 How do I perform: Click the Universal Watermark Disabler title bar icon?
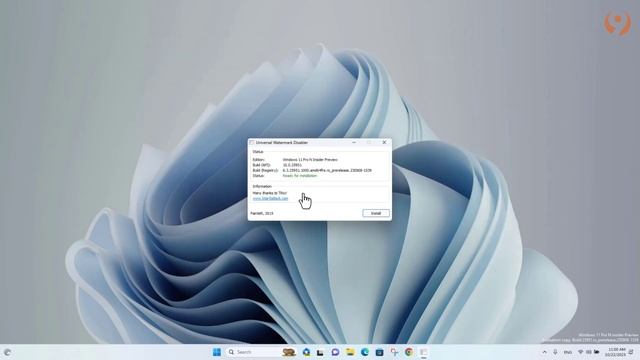click(252, 142)
